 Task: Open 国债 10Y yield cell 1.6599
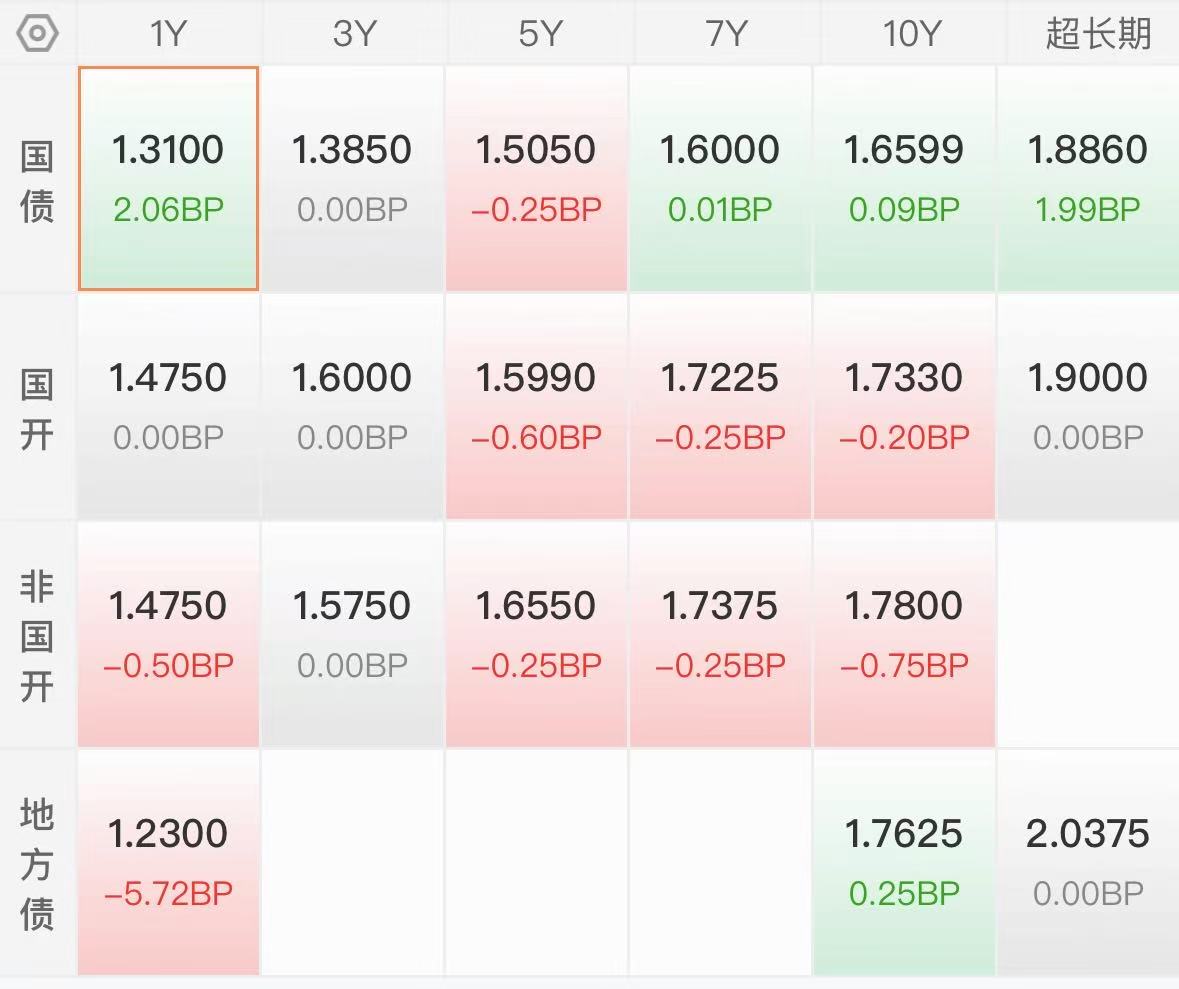point(904,178)
